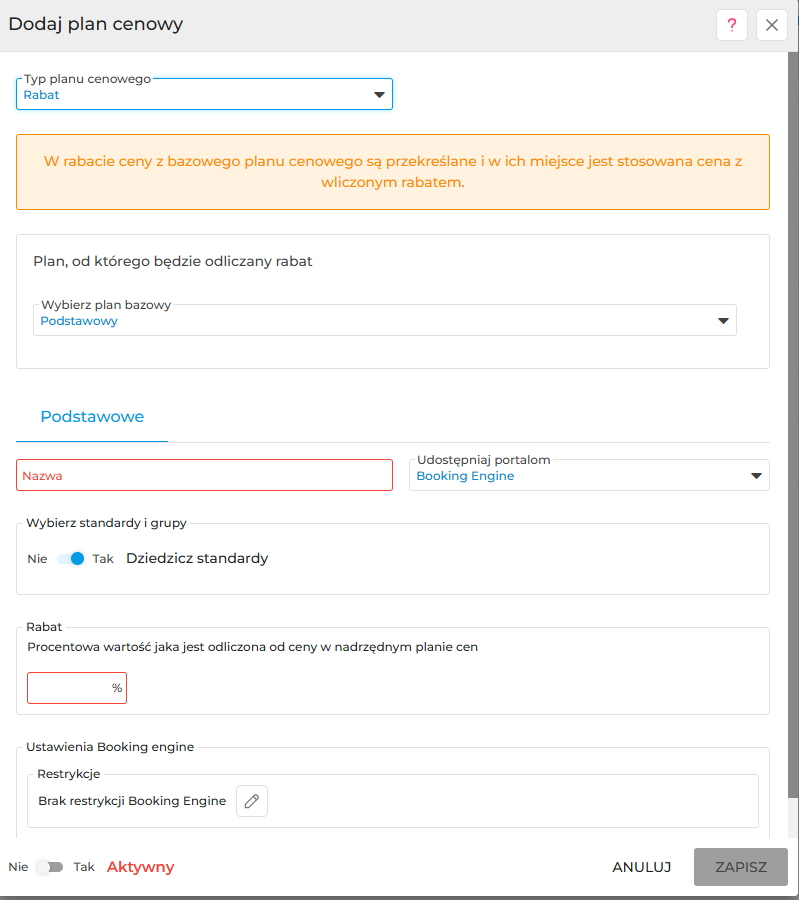Viewport: 799px width, 900px height.
Task: Open help via the question mark icon
Action: click(732, 25)
